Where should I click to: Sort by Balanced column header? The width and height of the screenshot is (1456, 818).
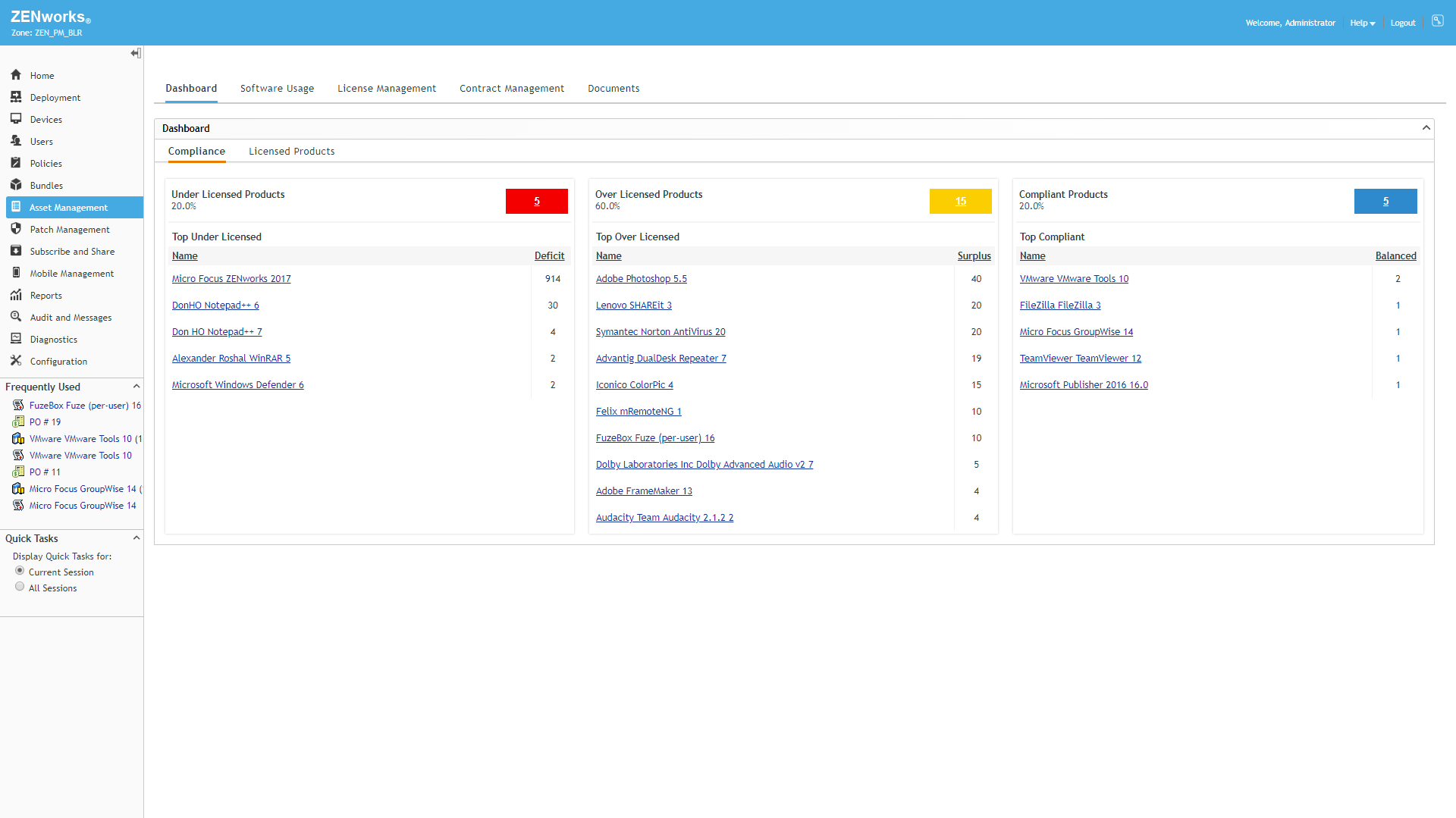(x=1395, y=256)
